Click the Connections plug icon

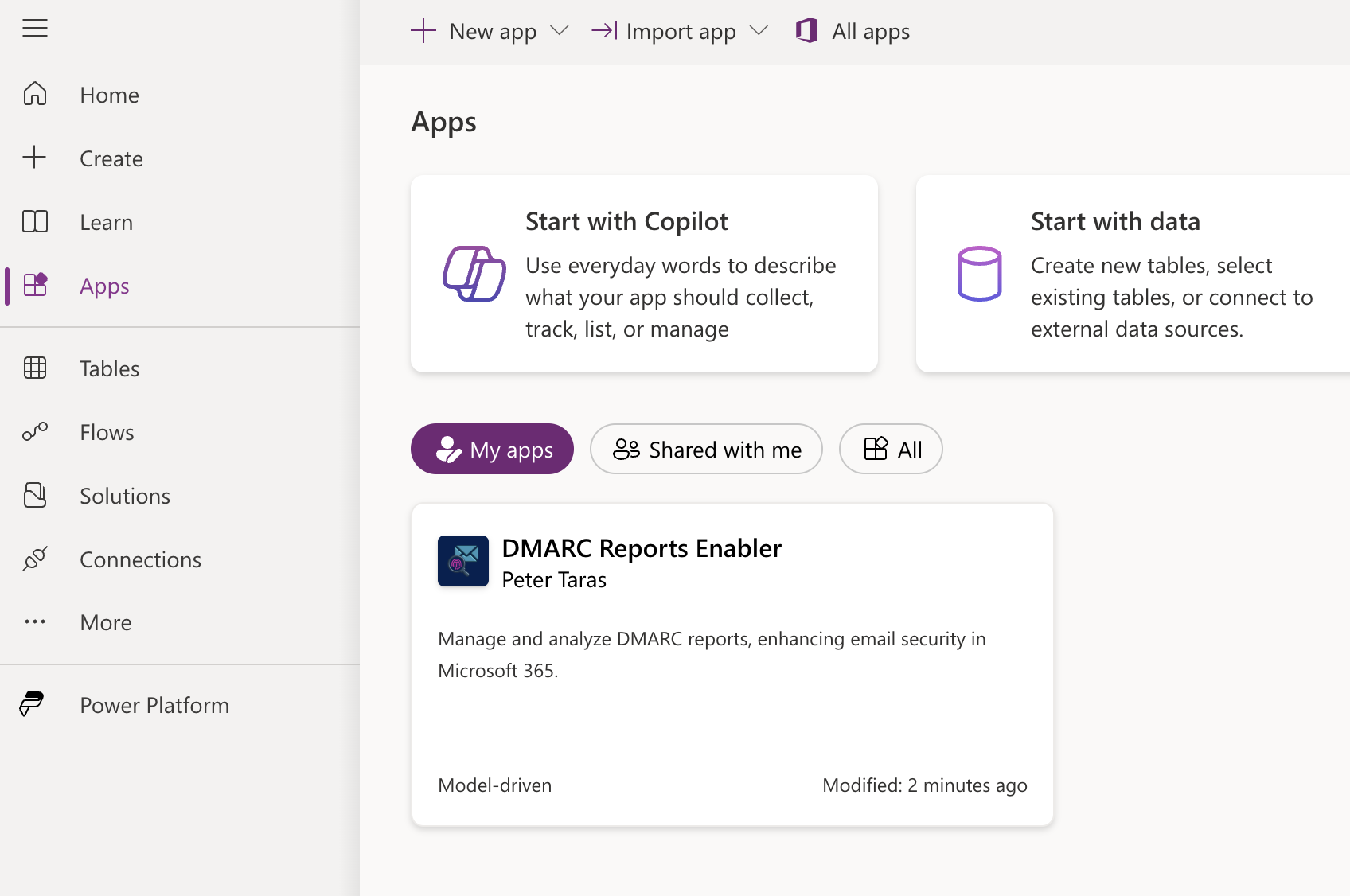(x=35, y=559)
